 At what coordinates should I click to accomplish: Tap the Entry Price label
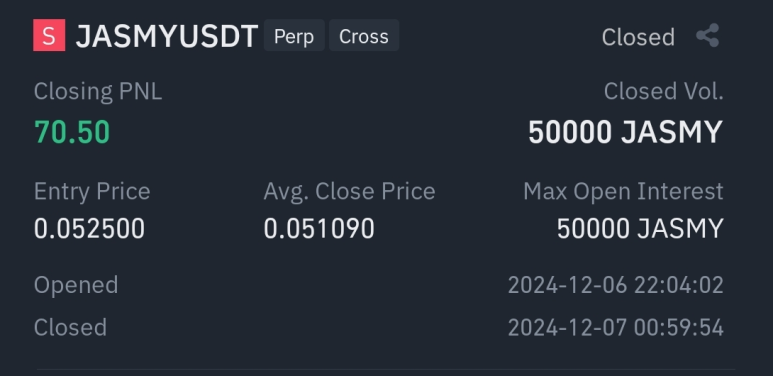coord(92,191)
